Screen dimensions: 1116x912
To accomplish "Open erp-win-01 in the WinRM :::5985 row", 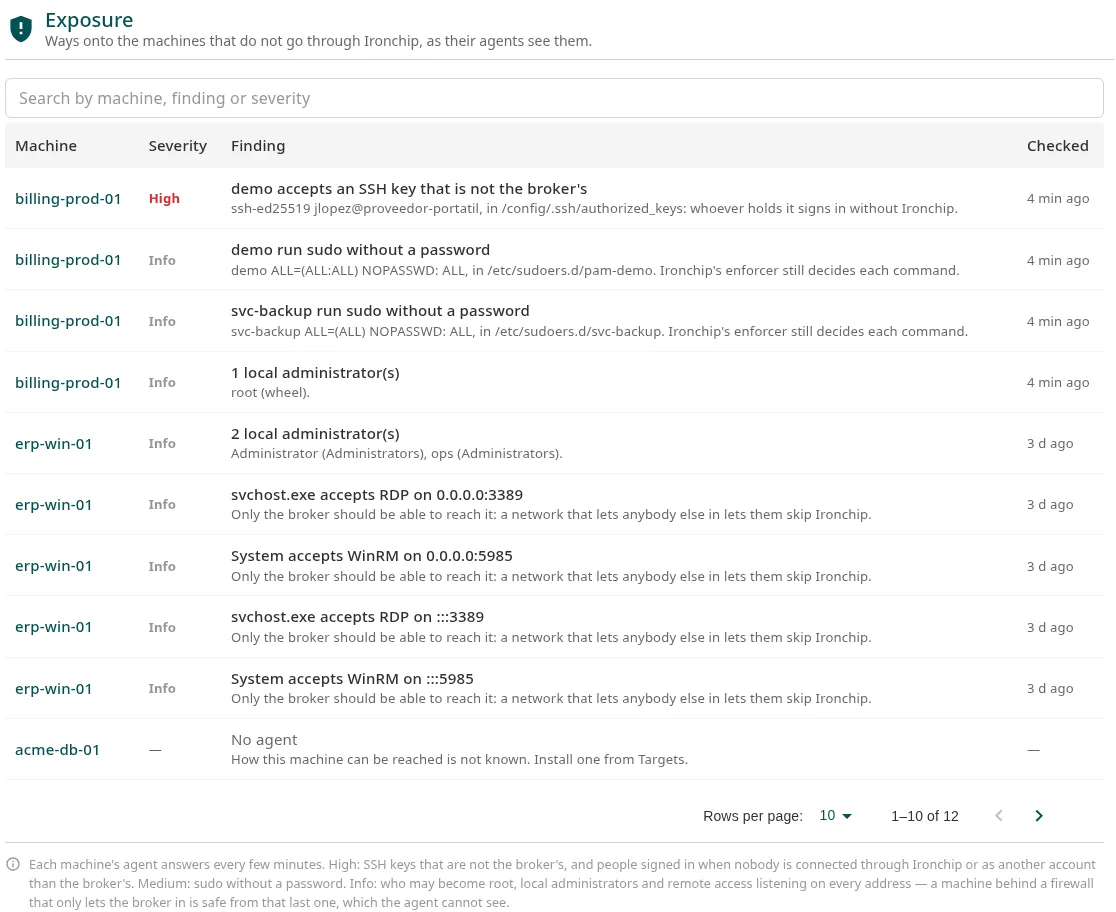I will [53, 688].
